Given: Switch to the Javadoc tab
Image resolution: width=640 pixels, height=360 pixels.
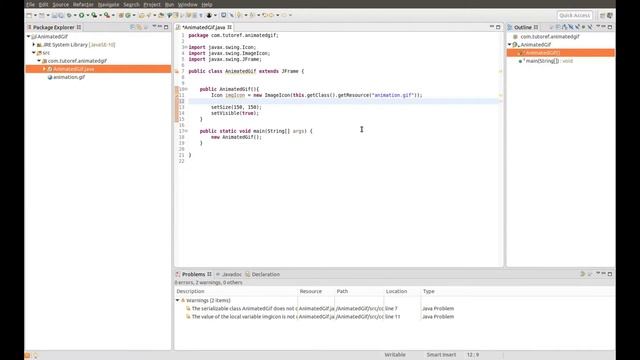Looking at the screenshot, I should point(229,274).
